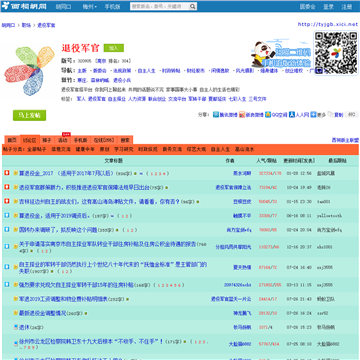Click the panda promotional banner
The image size is (360, 360).
coord(281,55)
